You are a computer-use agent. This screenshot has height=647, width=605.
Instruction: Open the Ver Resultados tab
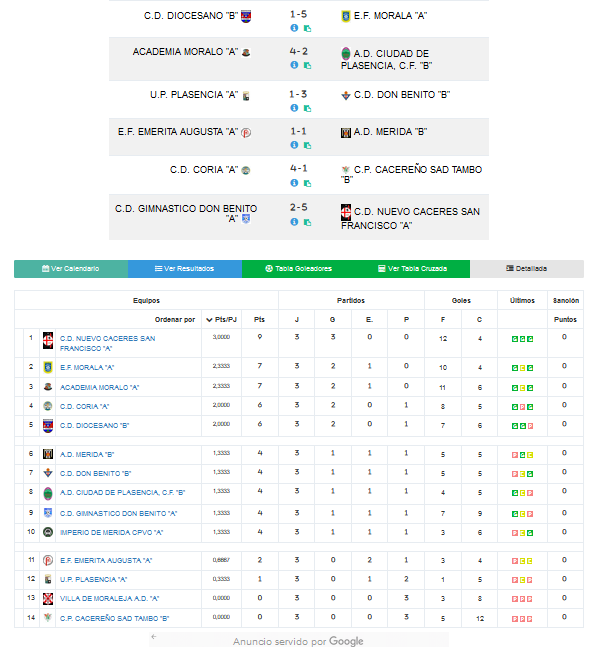click(185, 269)
